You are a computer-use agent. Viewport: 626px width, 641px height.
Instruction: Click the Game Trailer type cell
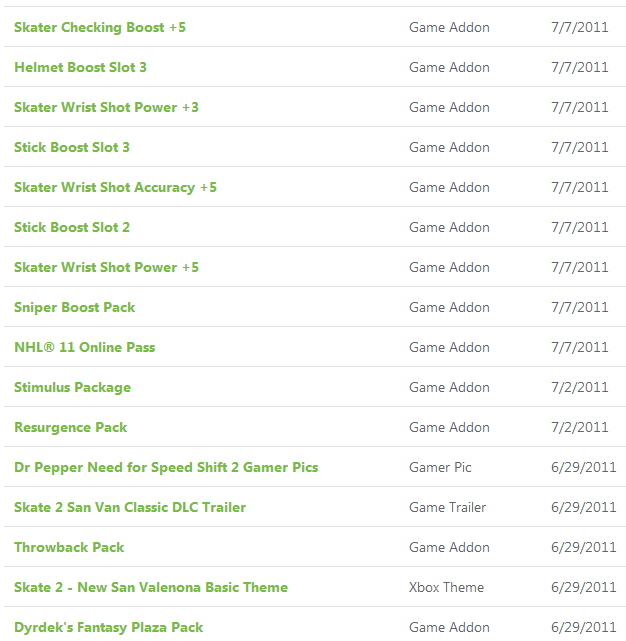coord(447,507)
